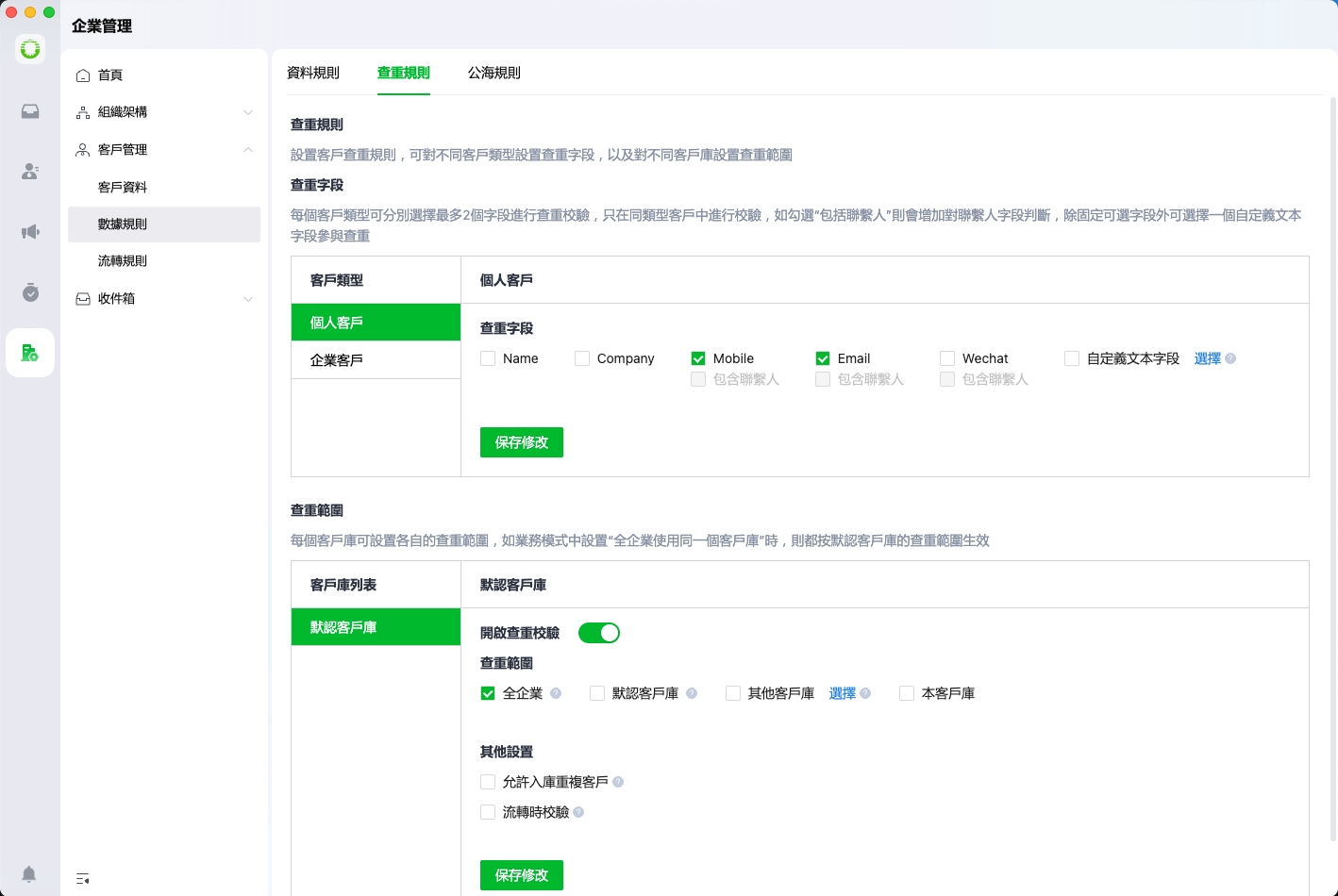Viewport: 1338px width, 896px height.
Task: Click the inbox icon in left rail
Action: 30,111
